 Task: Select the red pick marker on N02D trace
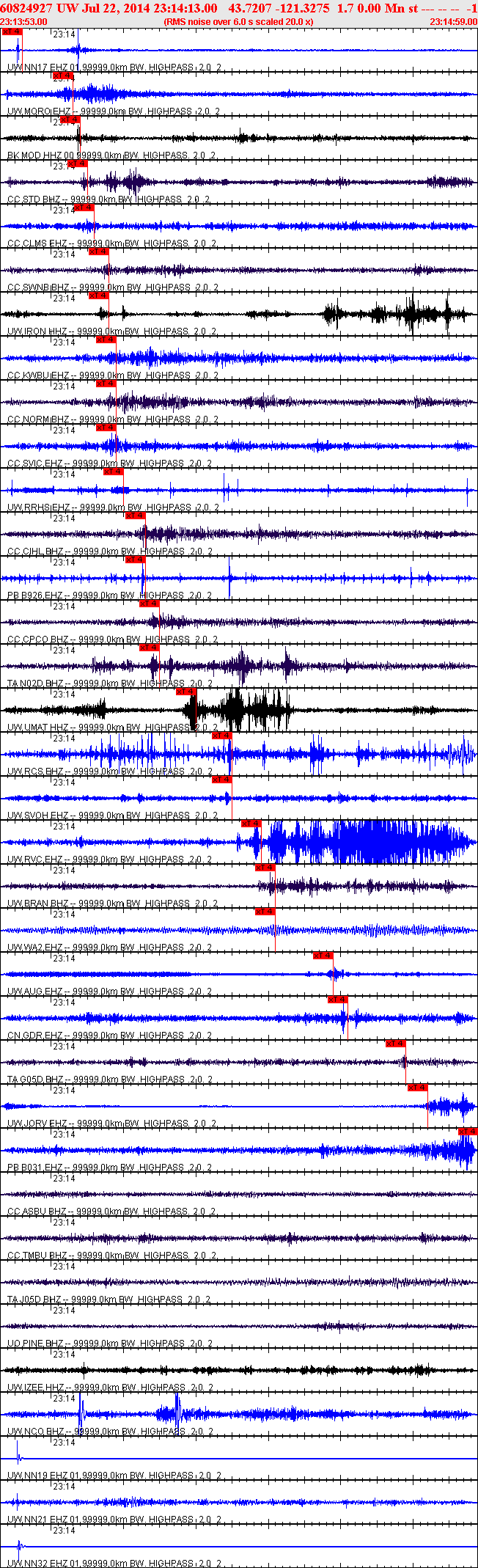(150, 648)
